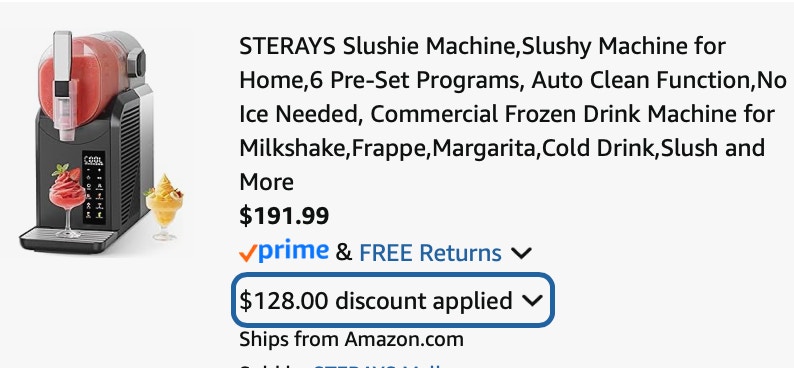The width and height of the screenshot is (794, 368).
Task: Click the machine's black control panel in the image
Action: tap(94, 188)
